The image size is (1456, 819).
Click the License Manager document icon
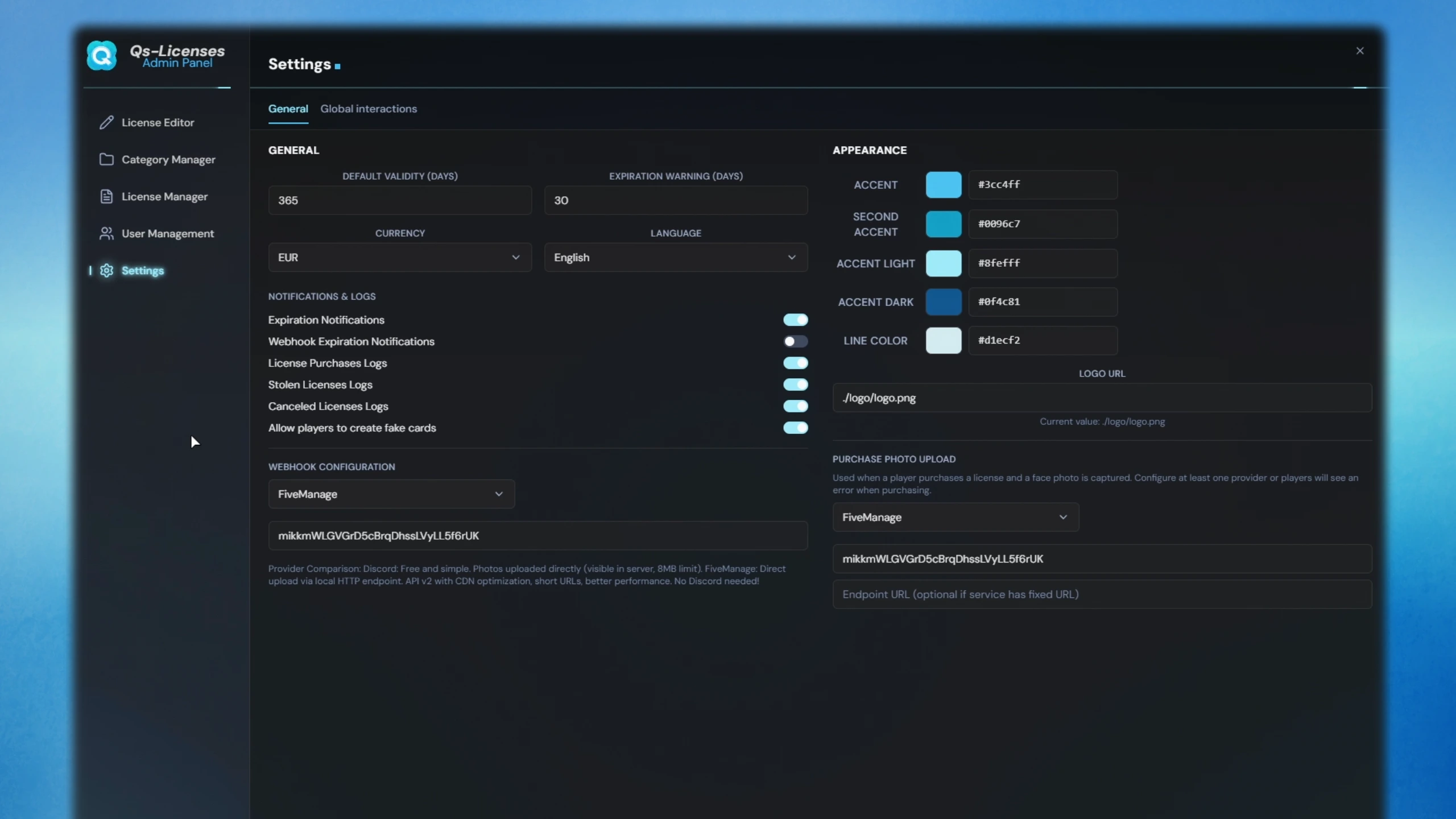[106, 196]
